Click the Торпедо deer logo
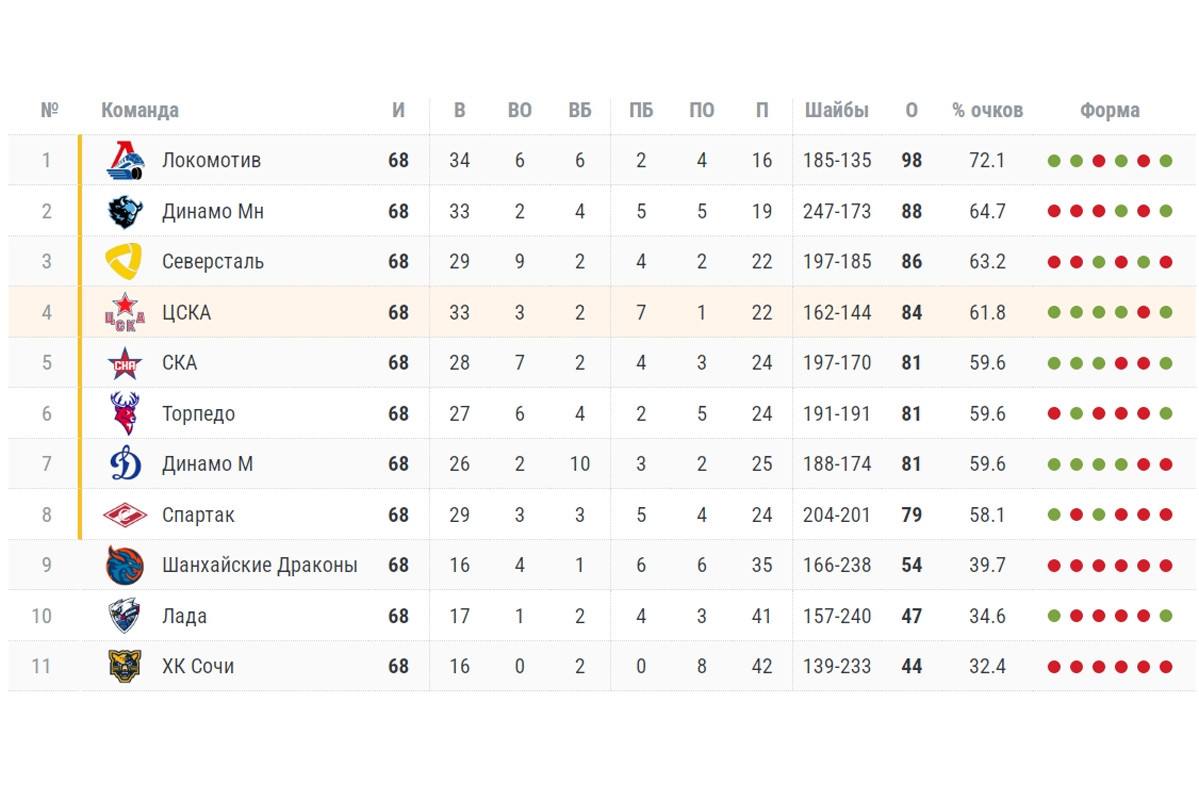This screenshot has width=1199, height=800. [125, 414]
